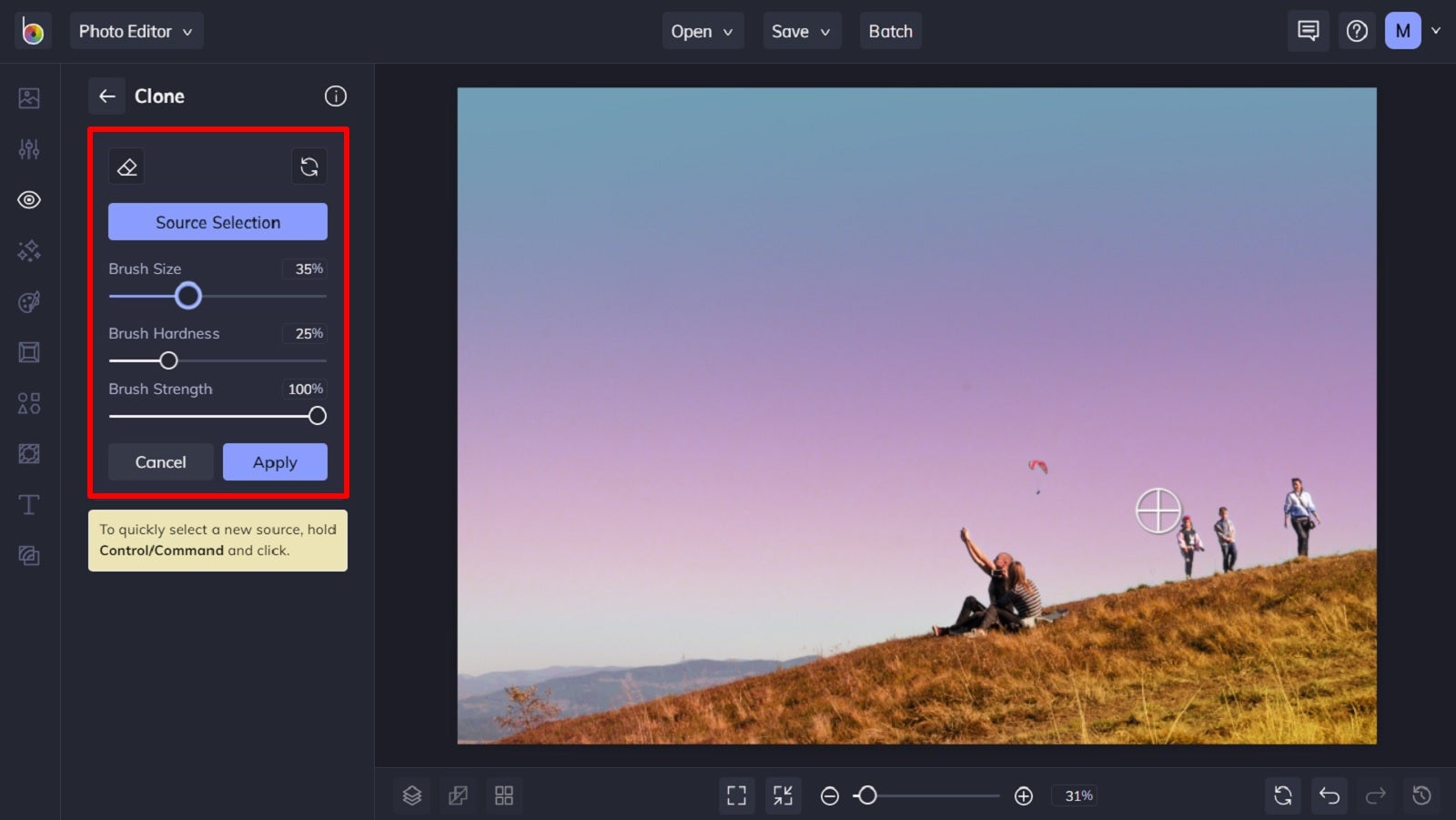Expand the Photo Editor switcher menu
Image resolution: width=1456 pixels, height=820 pixels.
136,30
